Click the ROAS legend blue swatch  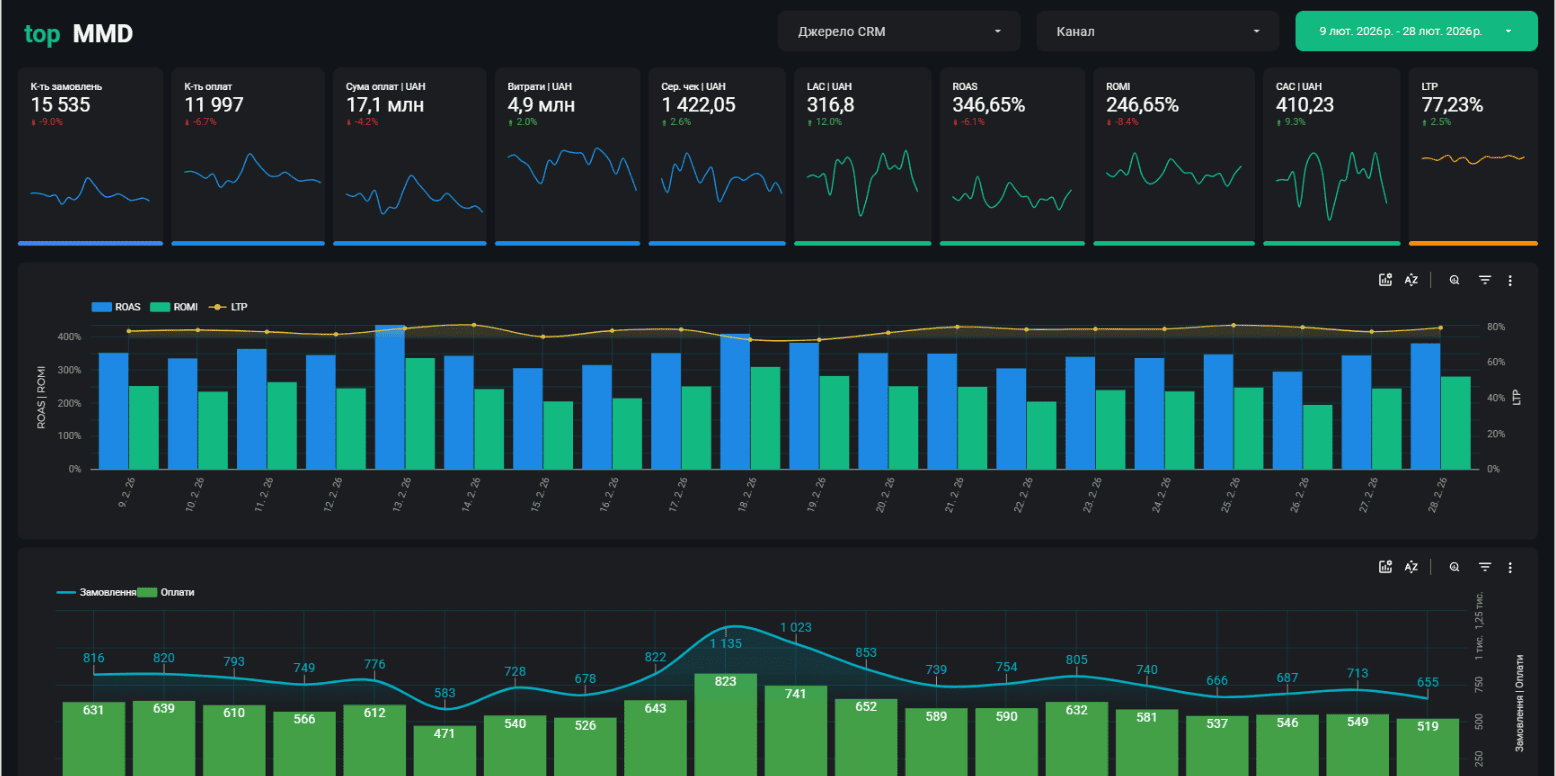point(101,307)
